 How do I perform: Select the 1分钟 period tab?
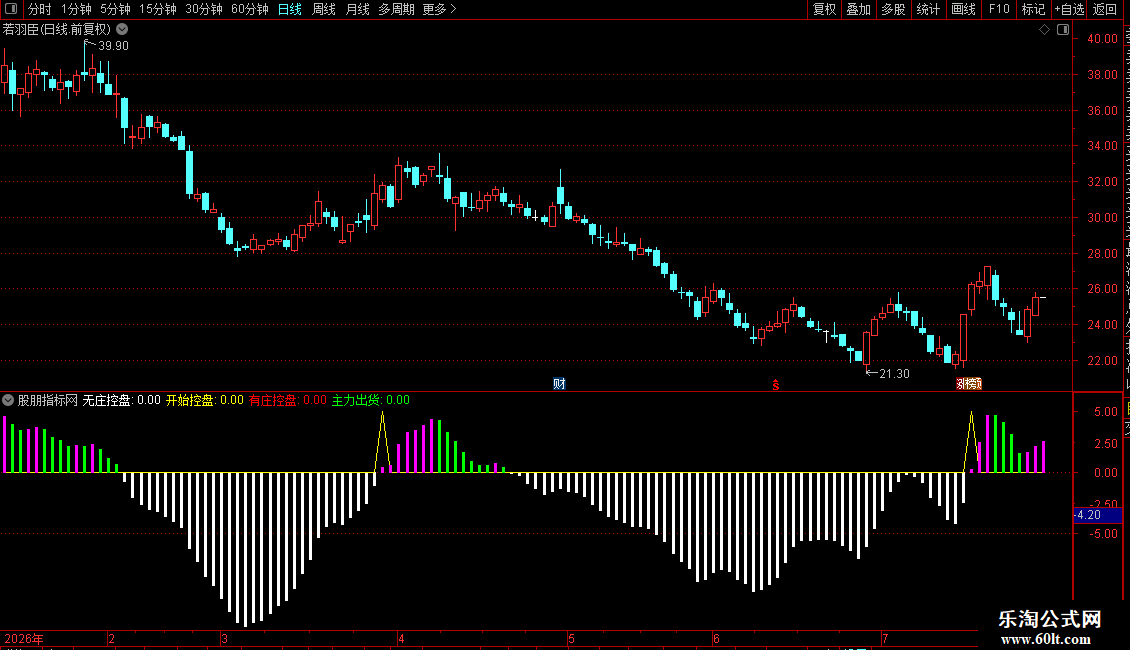click(x=76, y=9)
